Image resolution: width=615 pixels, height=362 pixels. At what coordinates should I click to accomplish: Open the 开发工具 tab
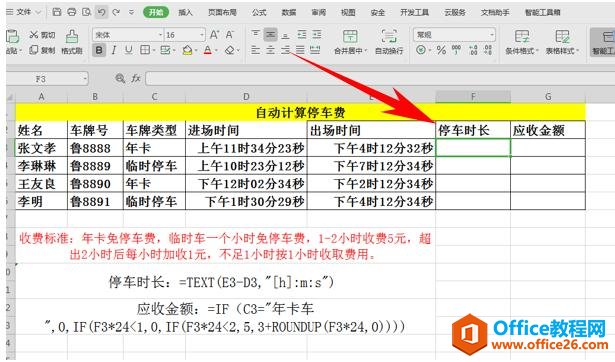tap(414, 13)
